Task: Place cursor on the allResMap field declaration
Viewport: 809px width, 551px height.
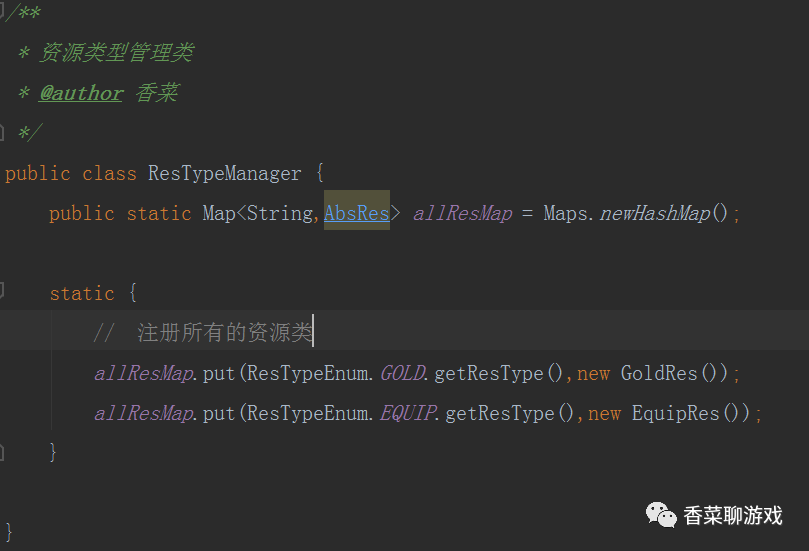Action: pos(462,213)
